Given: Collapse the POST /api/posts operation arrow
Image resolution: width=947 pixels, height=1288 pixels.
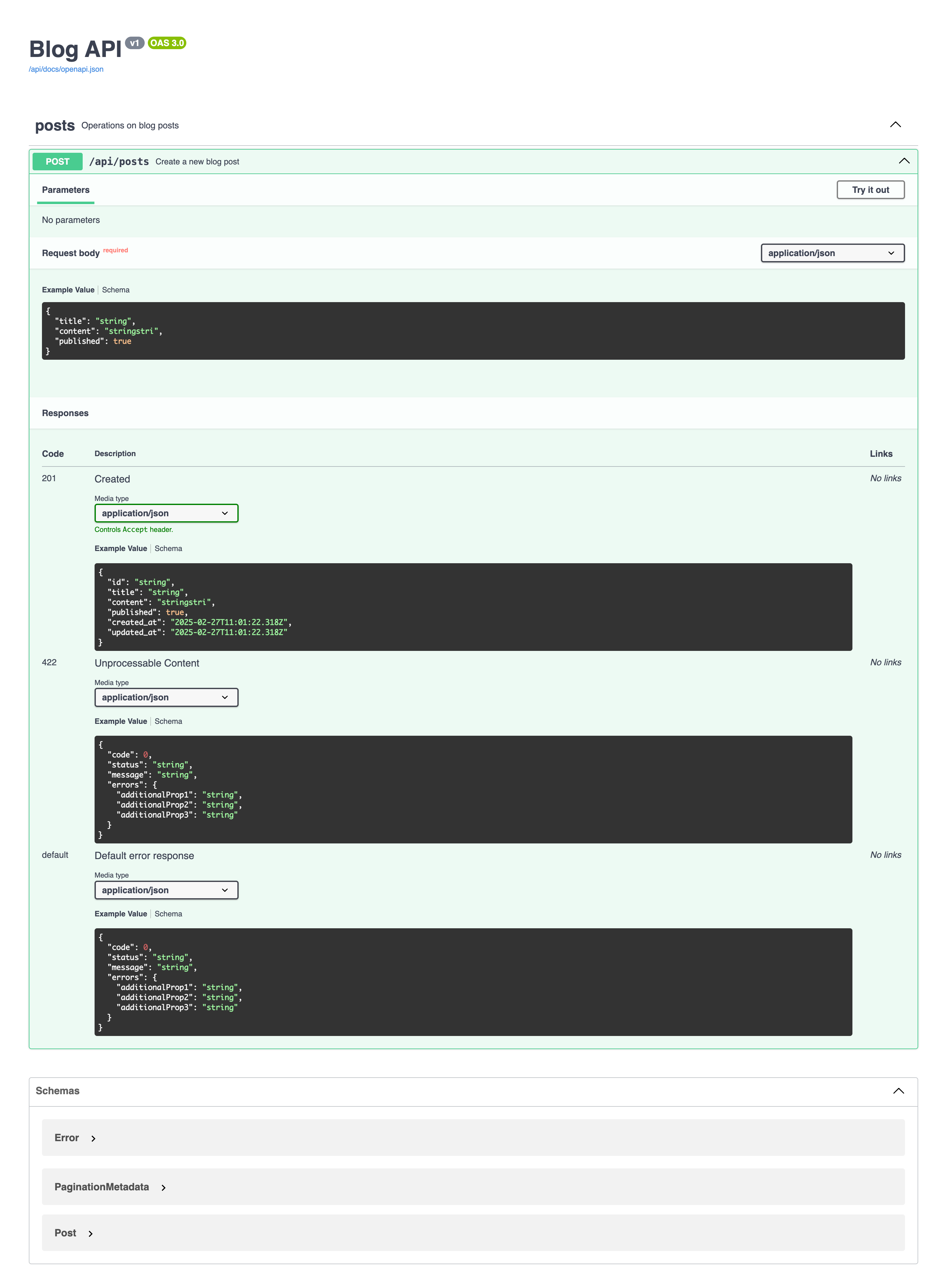Looking at the screenshot, I should (x=903, y=161).
